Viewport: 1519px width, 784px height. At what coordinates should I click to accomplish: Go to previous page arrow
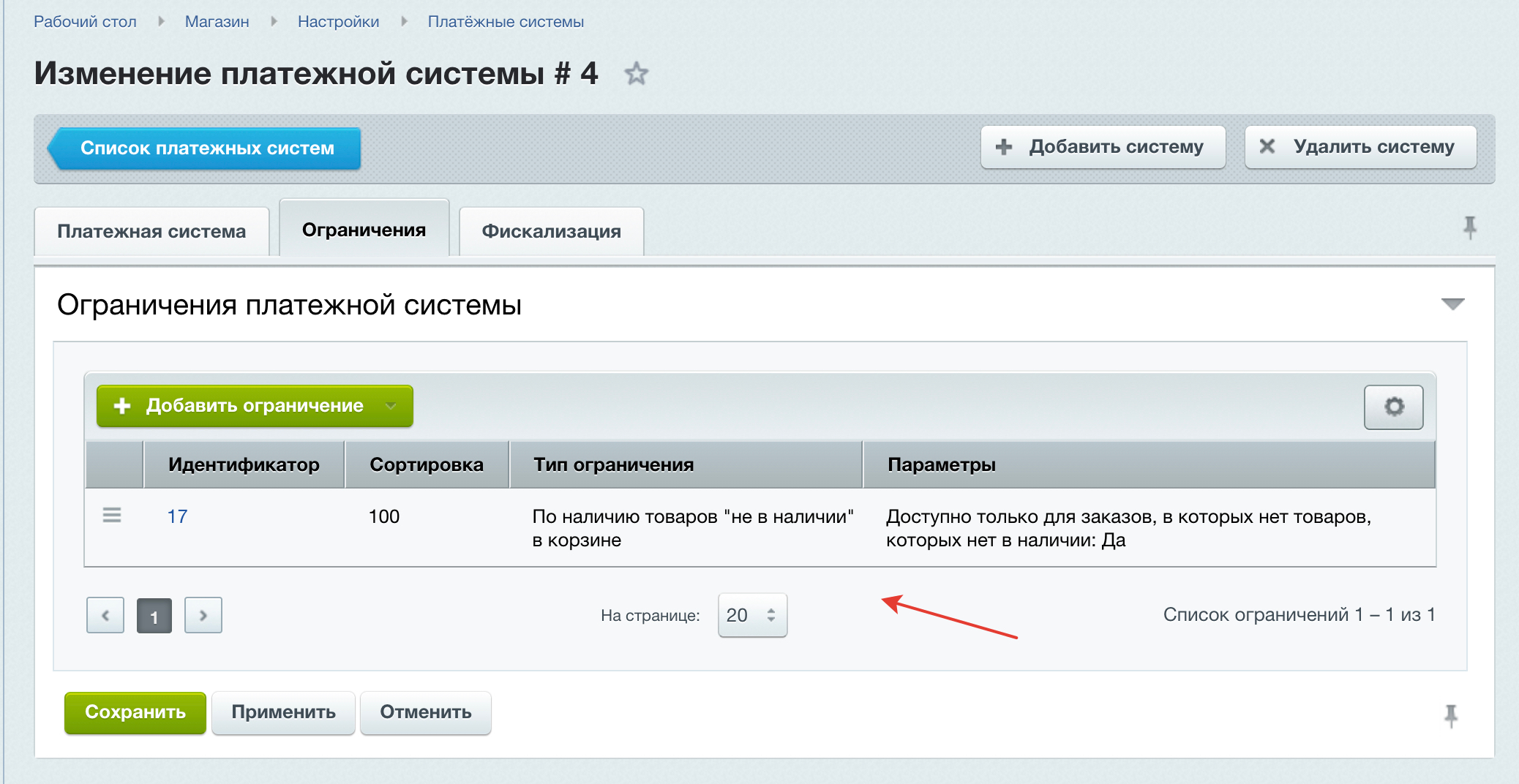coord(105,615)
